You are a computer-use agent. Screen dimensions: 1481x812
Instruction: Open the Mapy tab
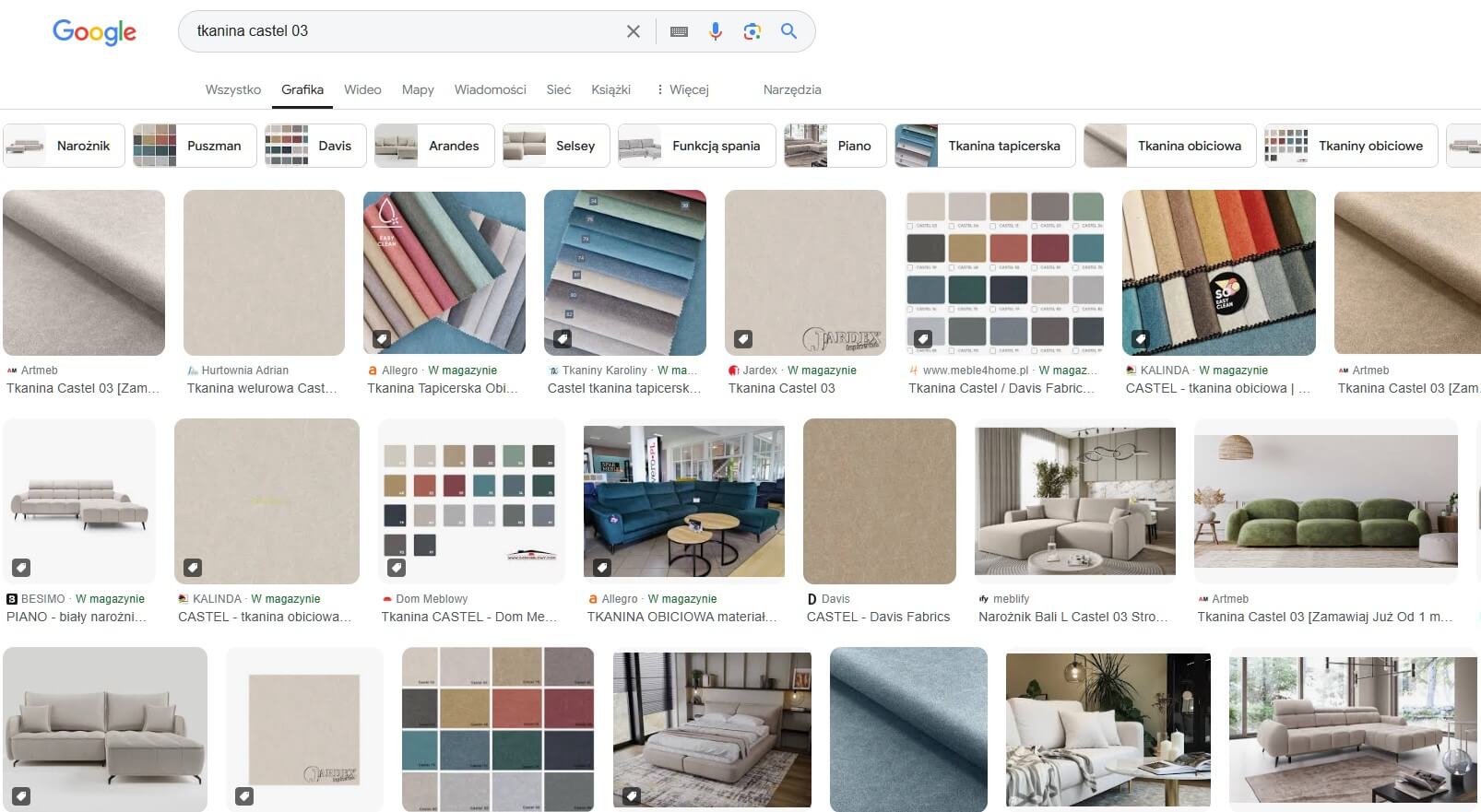(418, 89)
